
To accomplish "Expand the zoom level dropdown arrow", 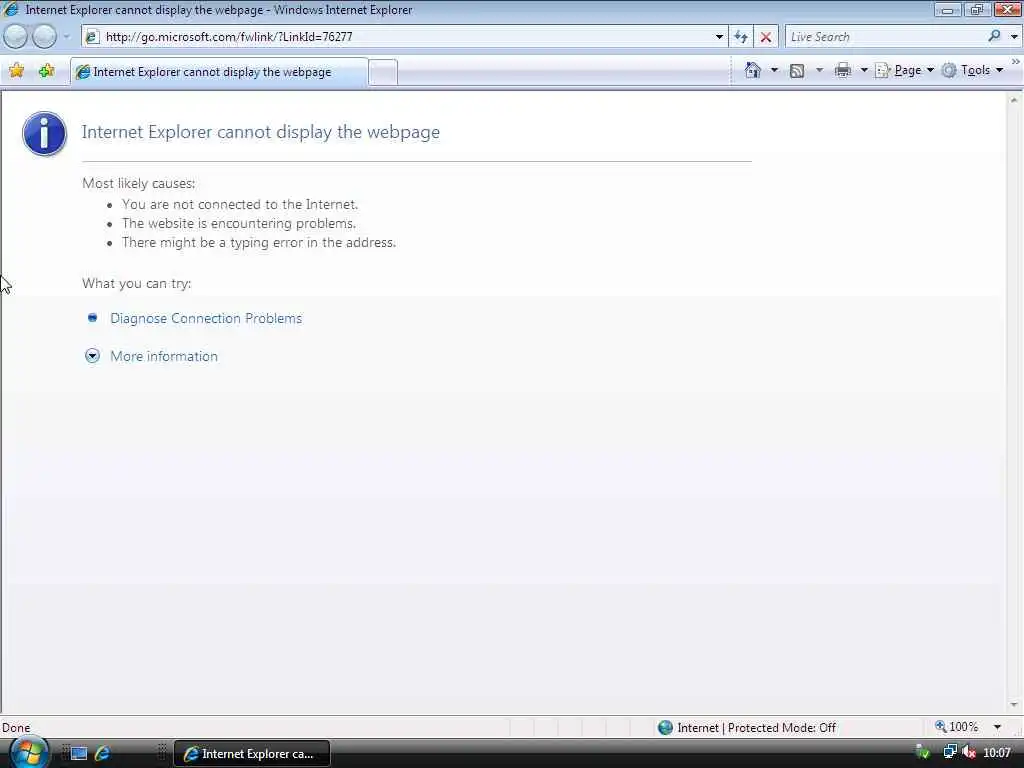I will [x=997, y=727].
